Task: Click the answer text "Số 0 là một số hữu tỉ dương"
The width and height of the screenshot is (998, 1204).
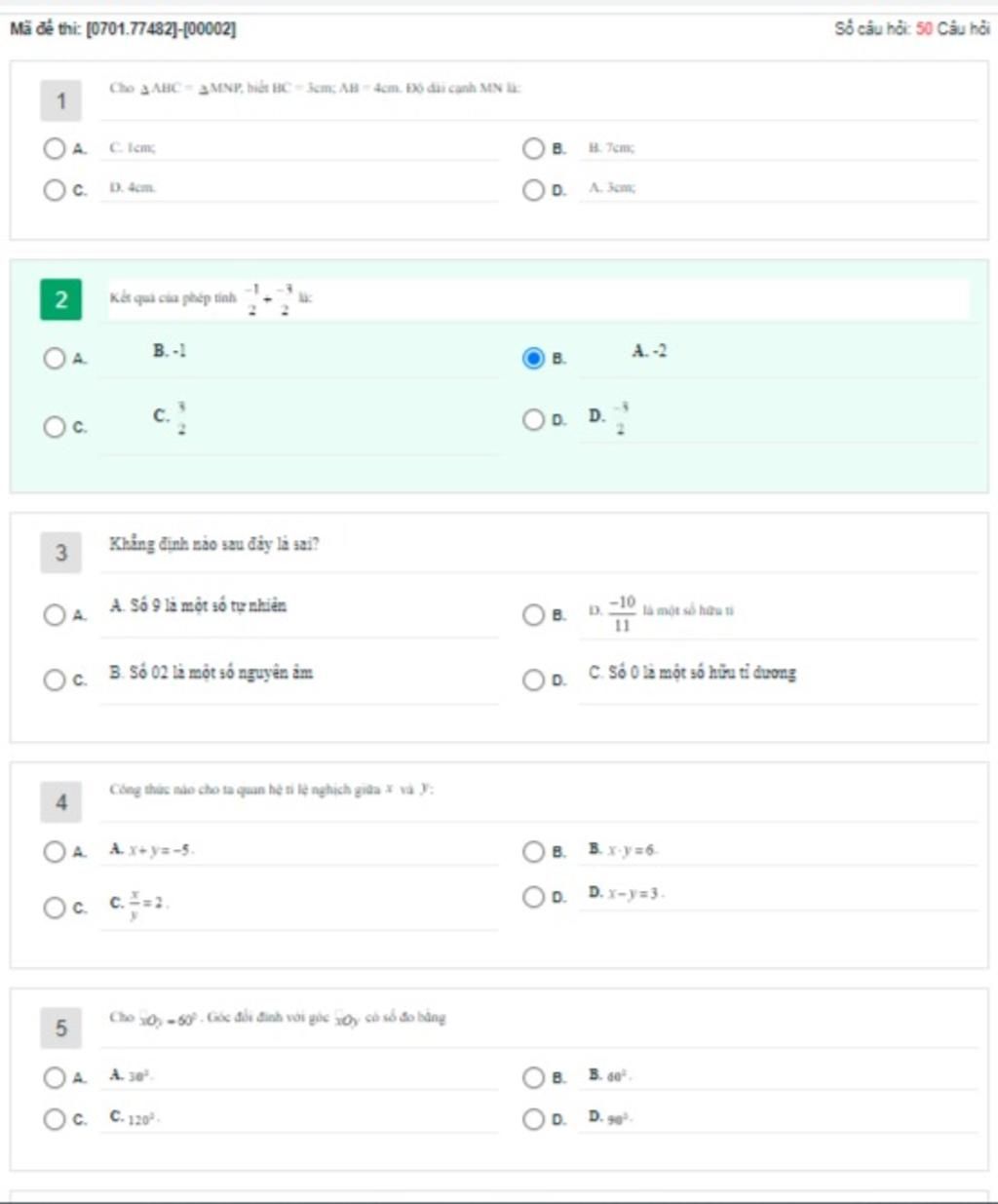Action: tap(692, 673)
